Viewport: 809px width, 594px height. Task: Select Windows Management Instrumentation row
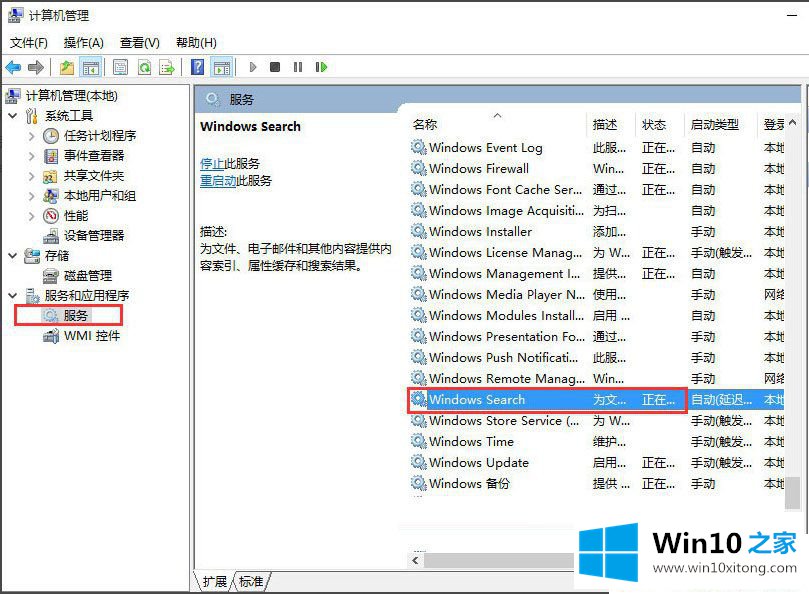[x=596, y=274]
